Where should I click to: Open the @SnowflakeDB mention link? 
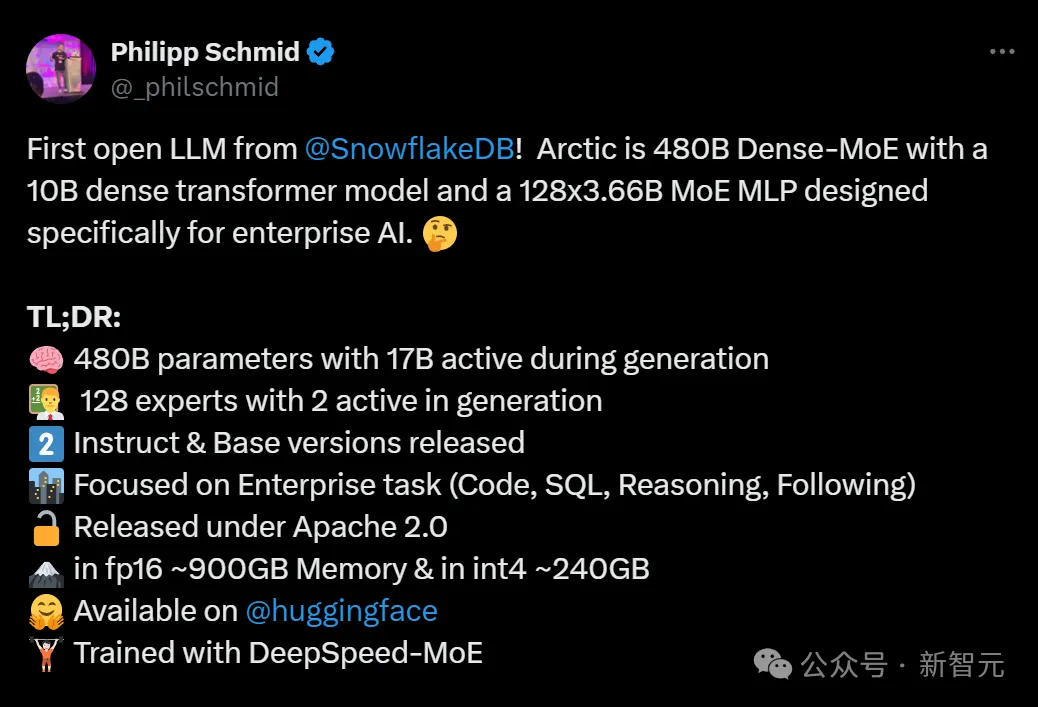point(410,149)
